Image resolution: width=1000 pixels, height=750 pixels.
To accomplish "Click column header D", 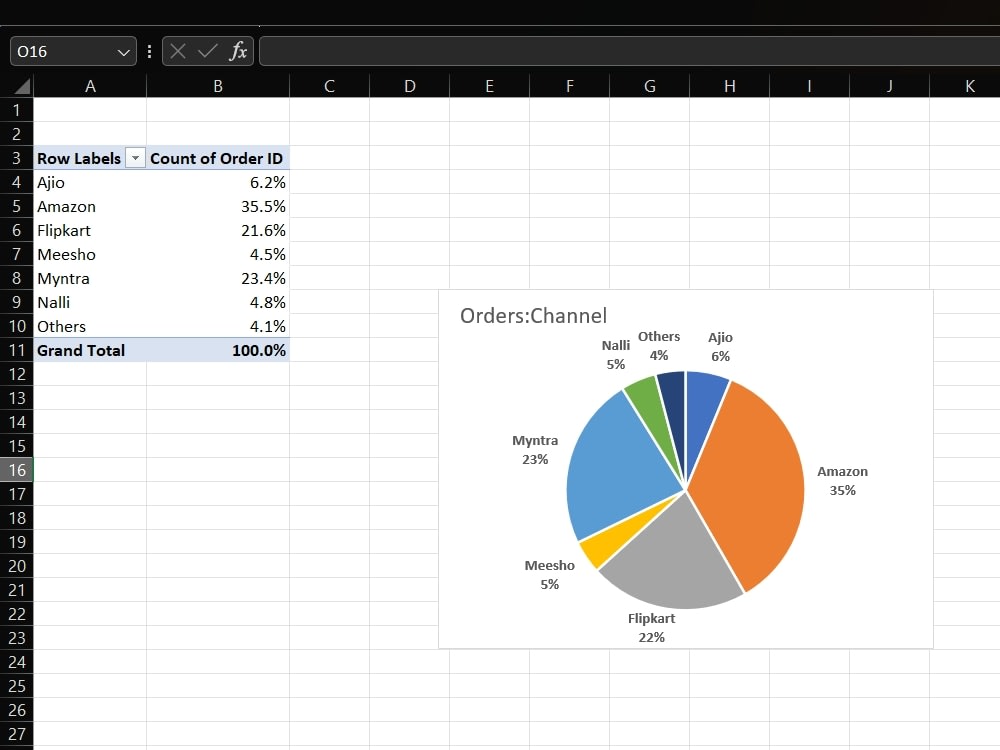I will point(409,86).
